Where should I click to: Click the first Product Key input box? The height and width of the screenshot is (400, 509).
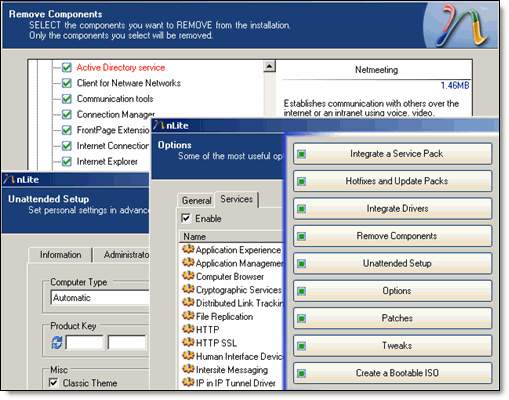(x=85, y=343)
